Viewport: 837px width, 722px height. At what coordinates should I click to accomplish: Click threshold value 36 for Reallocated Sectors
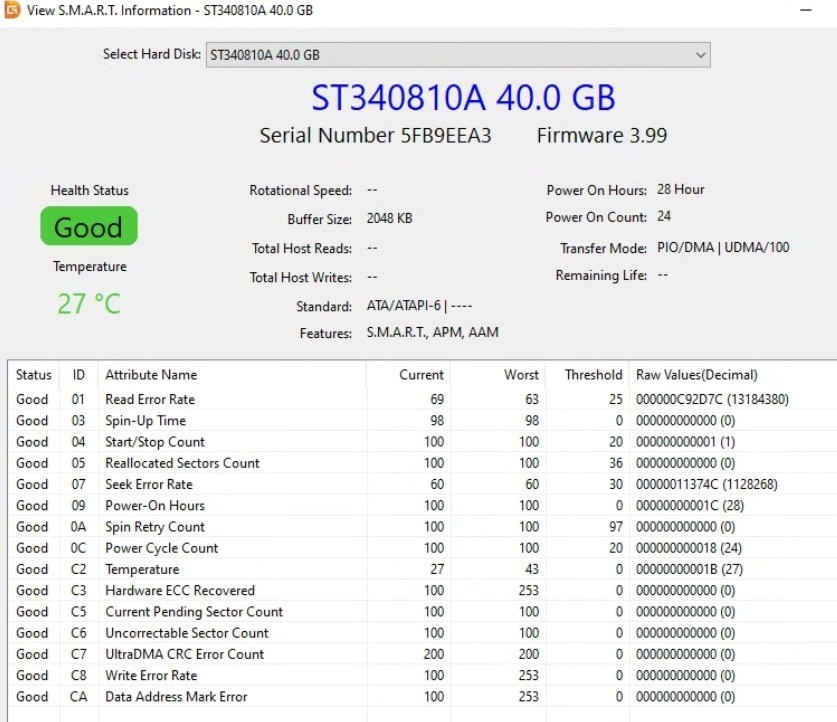click(x=615, y=463)
